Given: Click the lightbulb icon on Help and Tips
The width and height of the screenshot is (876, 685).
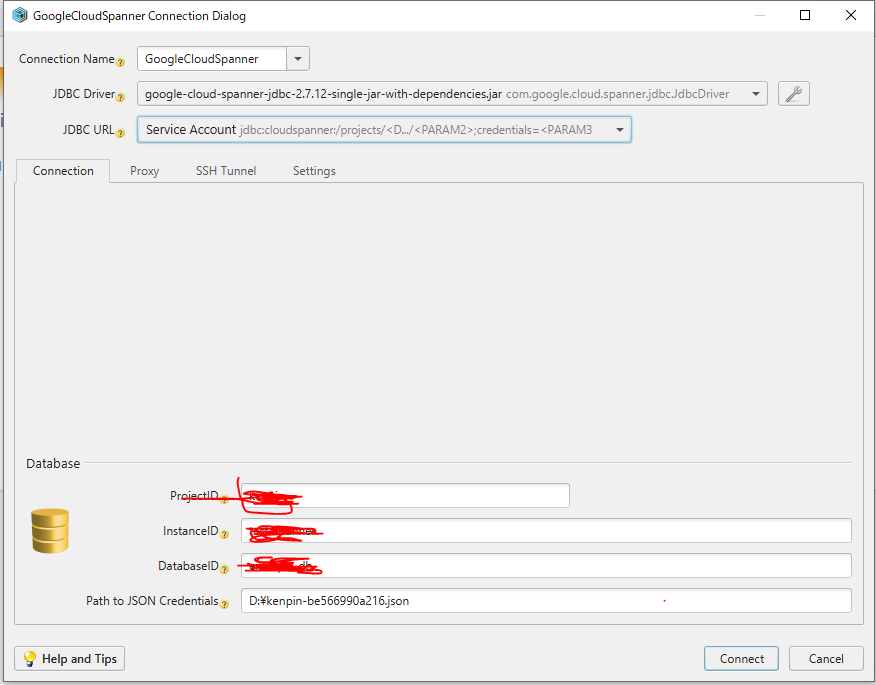Looking at the screenshot, I should (31, 658).
